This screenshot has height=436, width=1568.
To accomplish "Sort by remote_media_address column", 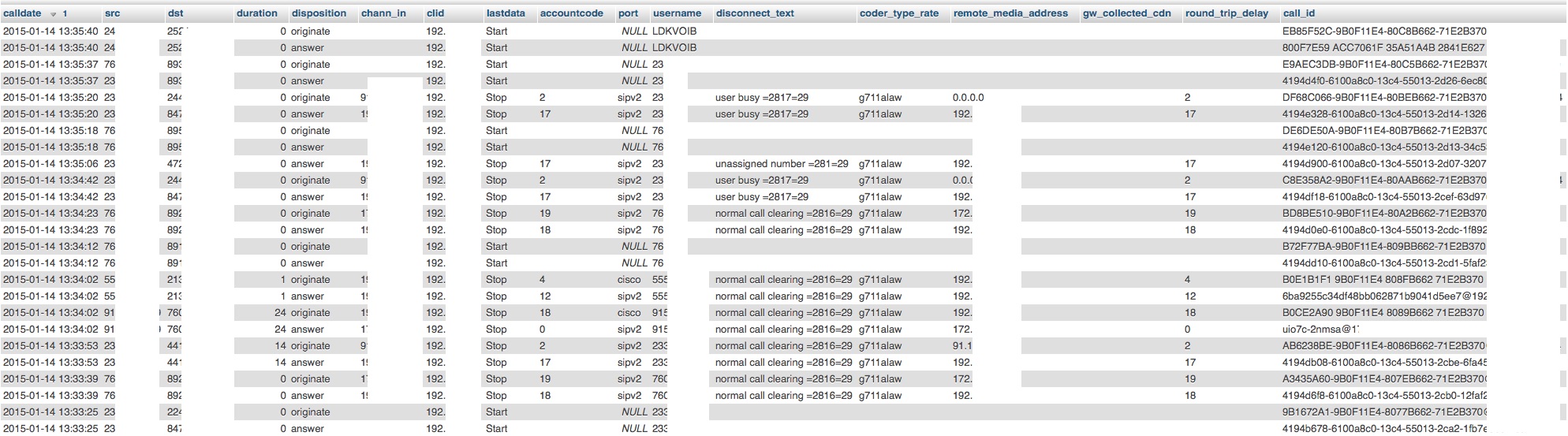I will click(x=1010, y=13).
